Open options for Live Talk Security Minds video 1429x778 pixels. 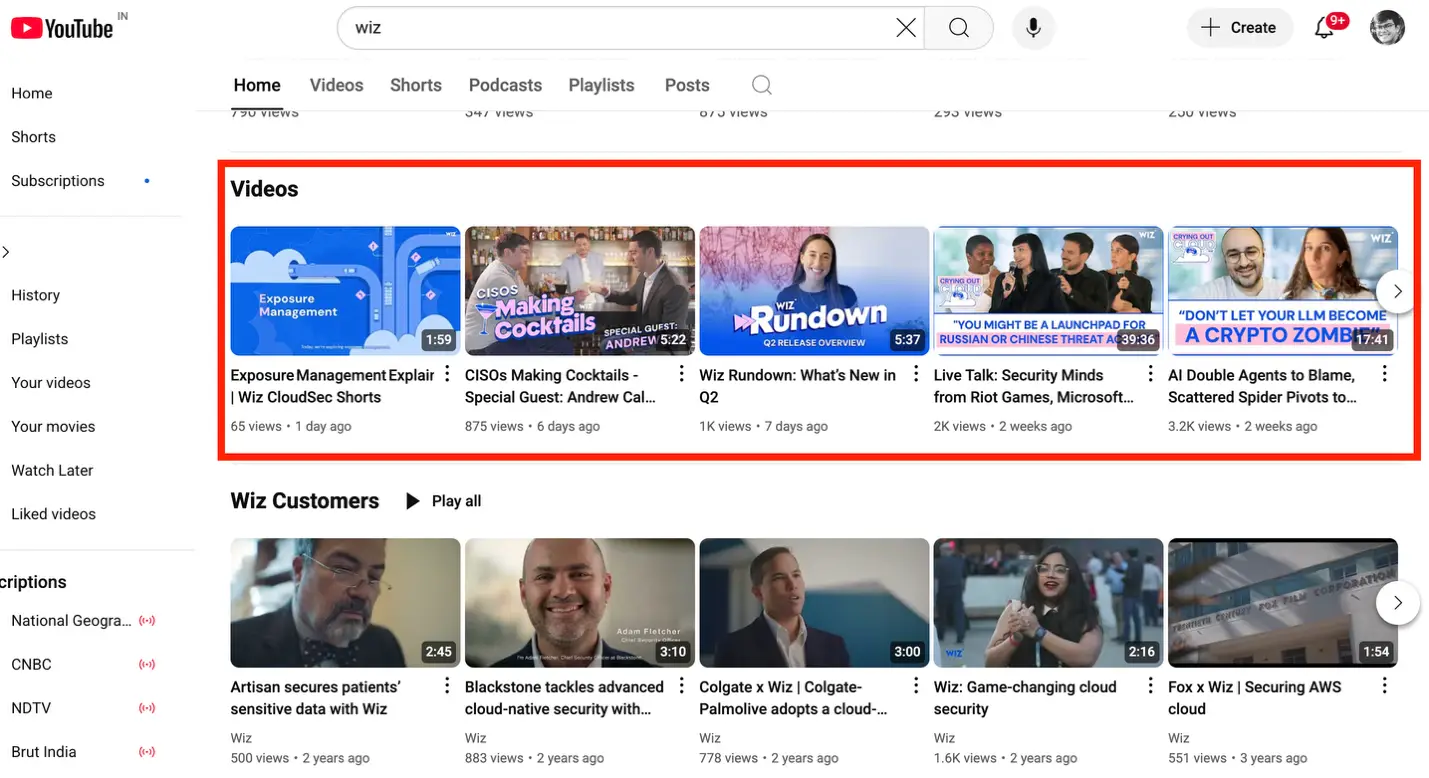pyautogui.click(x=1150, y=375)
